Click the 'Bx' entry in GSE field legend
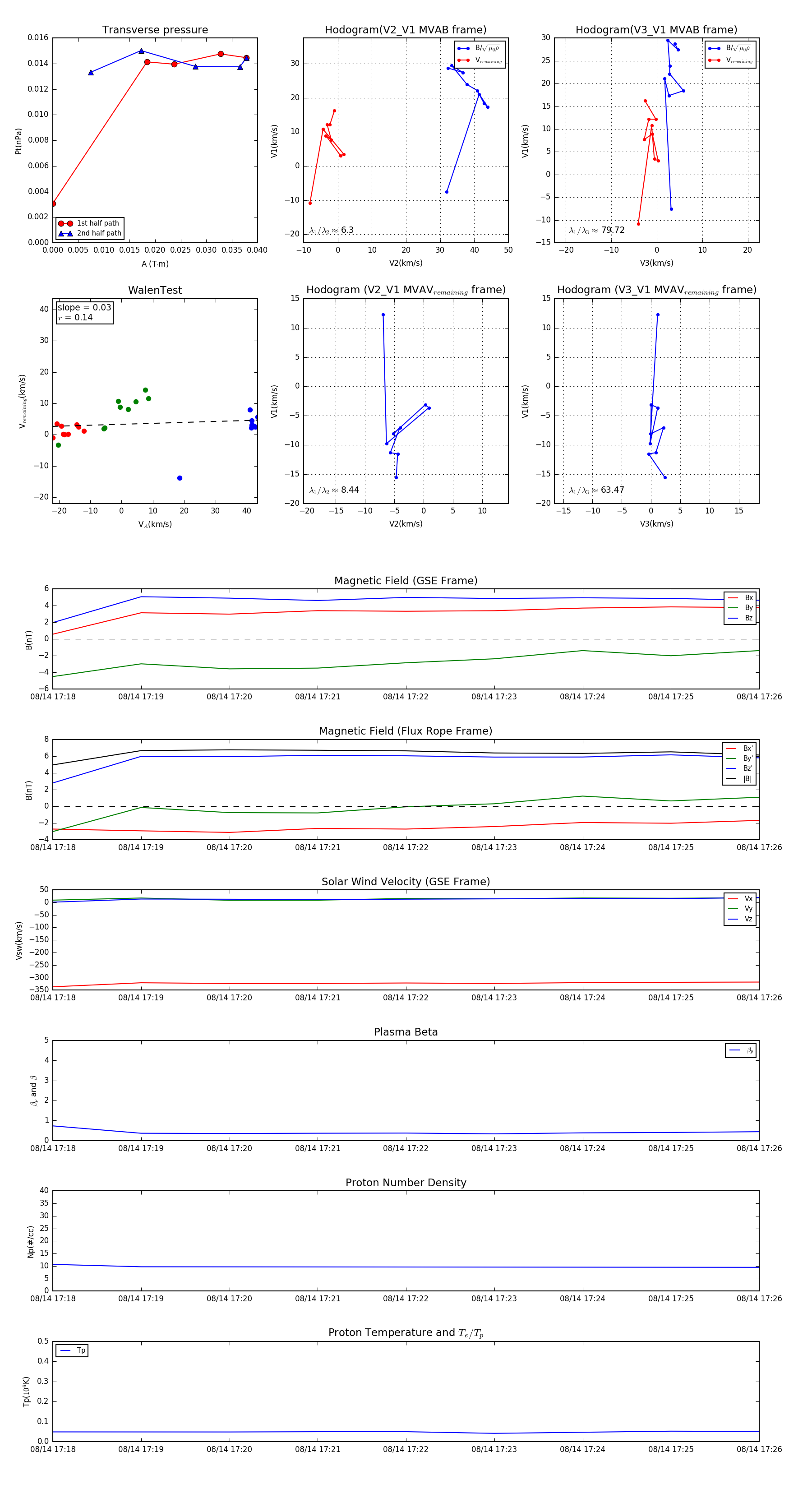The height and width of the screenshot is (1489, 812). click(x=740, y=598)
